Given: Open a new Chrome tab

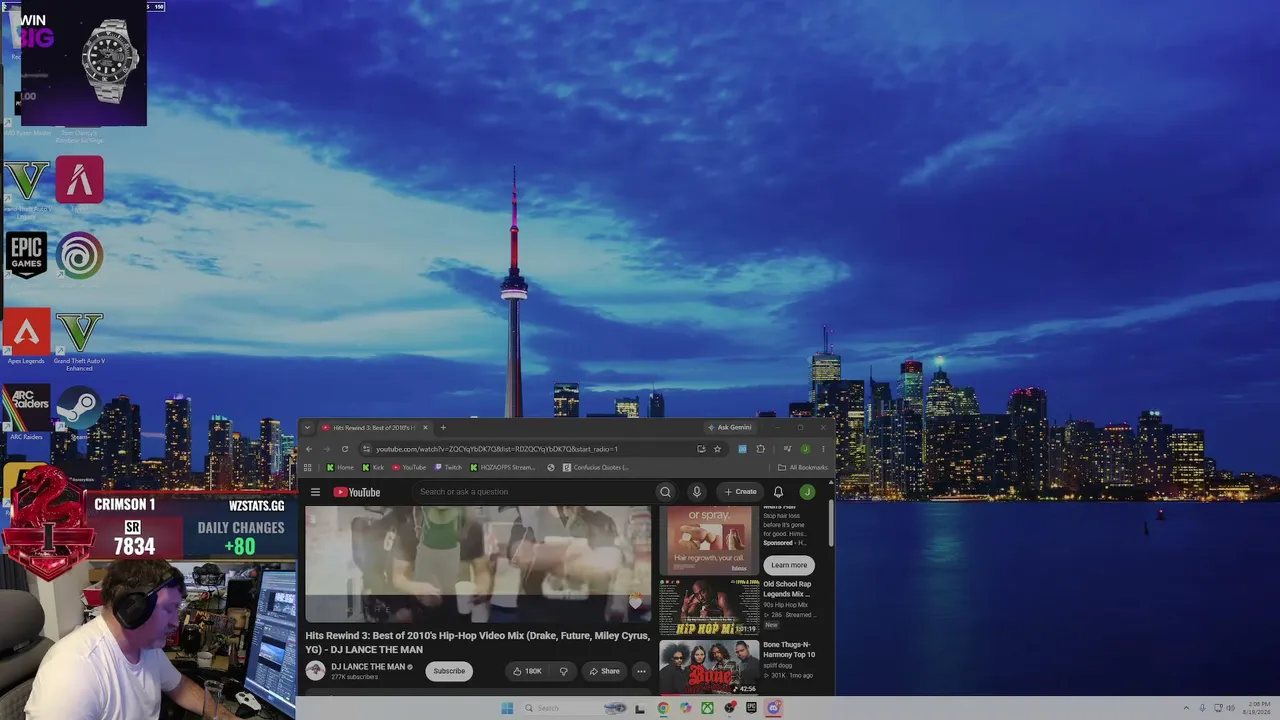Looking at the screenshot, I should pos(443,428).
